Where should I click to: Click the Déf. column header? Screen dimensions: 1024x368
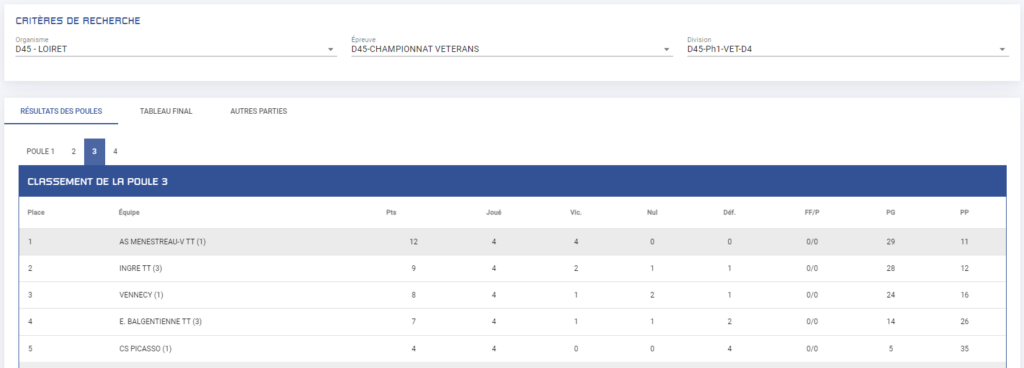coord(729,213)
